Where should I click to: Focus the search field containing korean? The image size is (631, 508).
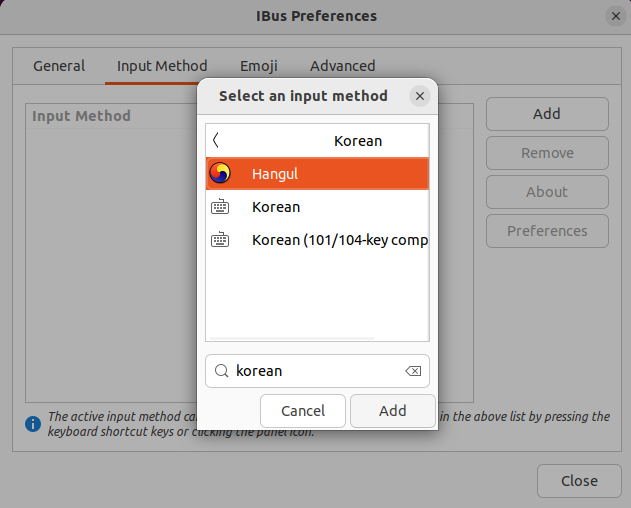[x=317, y=371]
